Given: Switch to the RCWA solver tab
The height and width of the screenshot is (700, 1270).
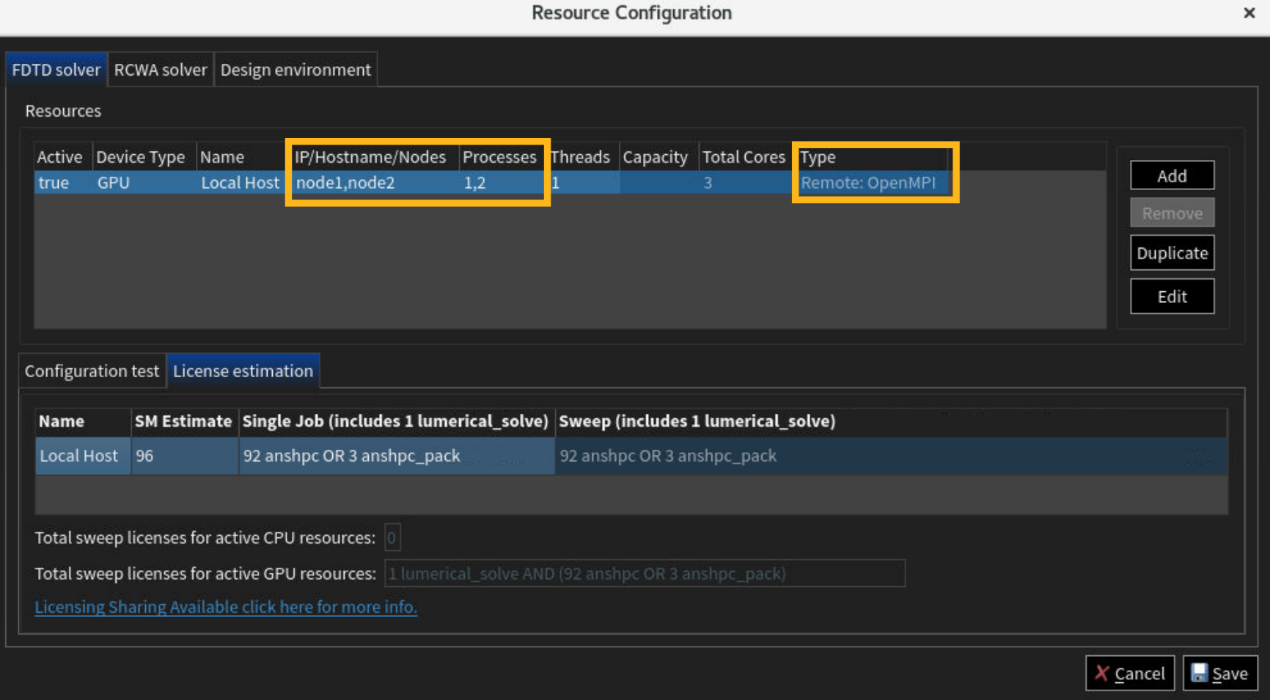Looking at the screenshot, I should pyautogui.click(x=160, y=70).
